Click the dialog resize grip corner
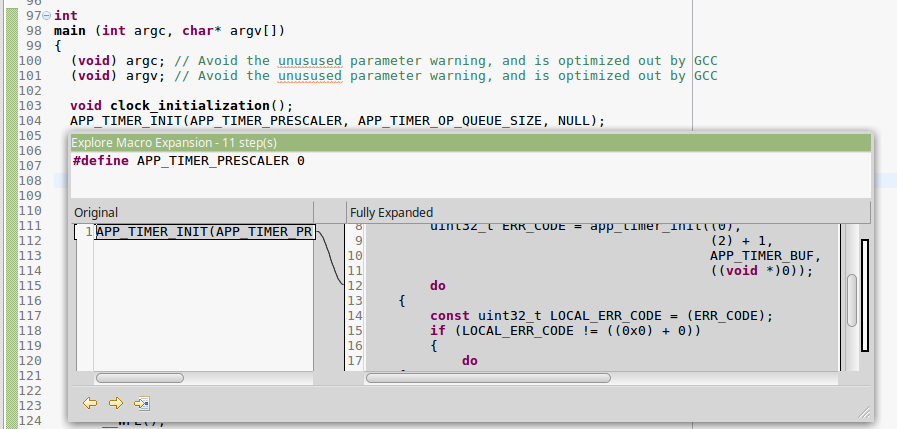897x429 pixels. tap(864, 412)
